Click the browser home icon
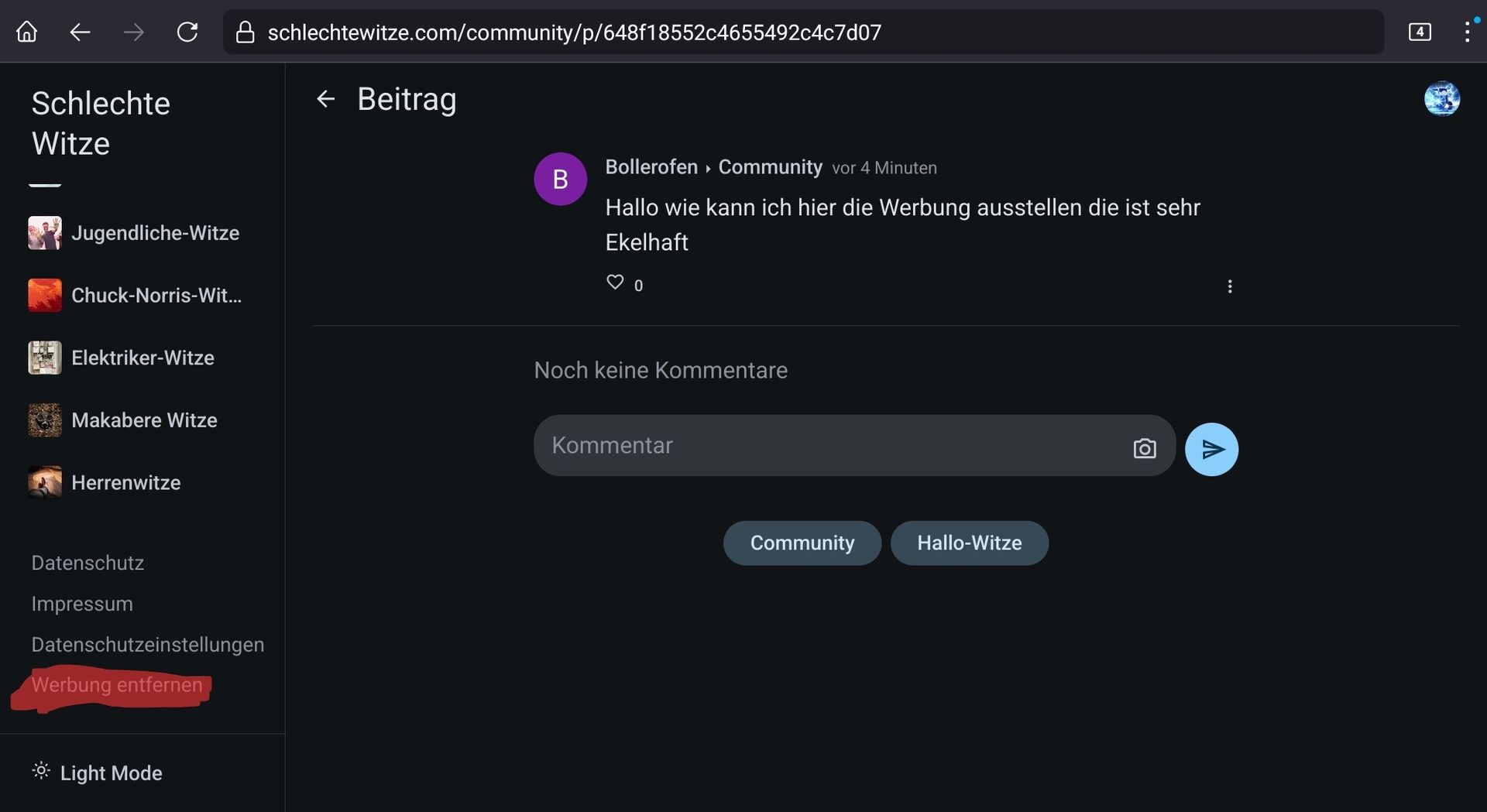 (27, 32)
